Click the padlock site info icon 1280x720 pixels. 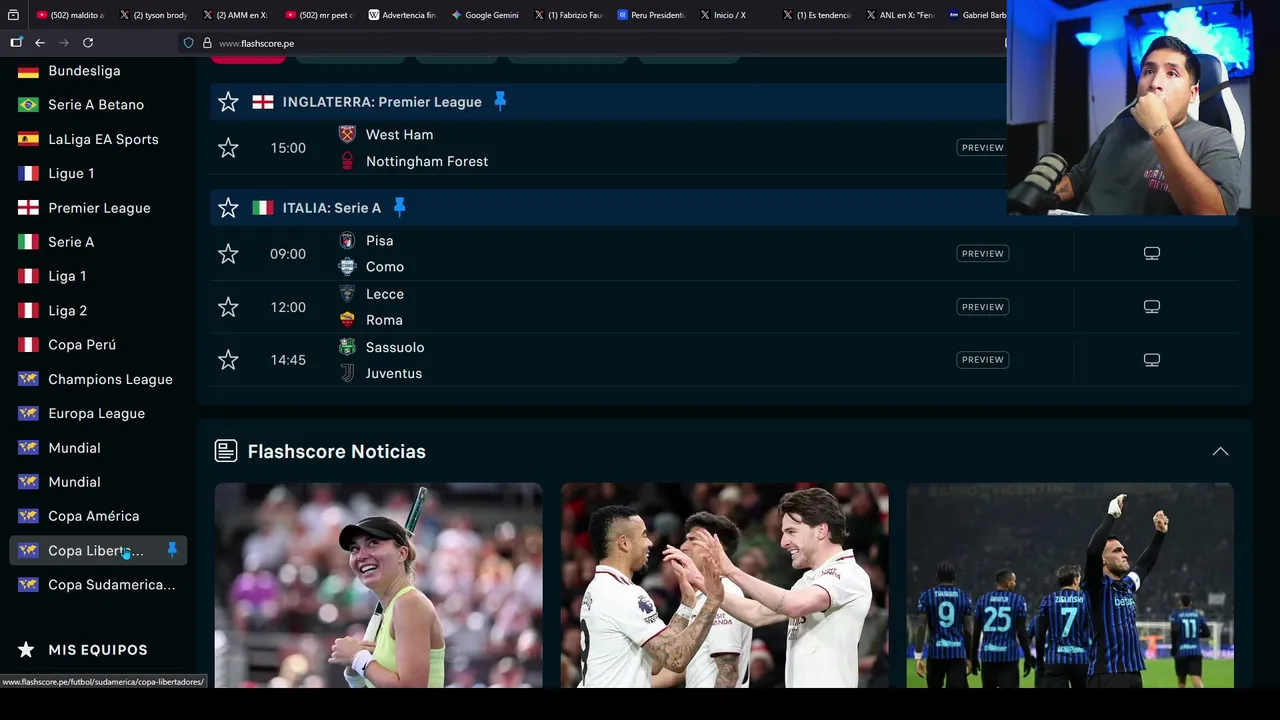click(x=207, y=43)
